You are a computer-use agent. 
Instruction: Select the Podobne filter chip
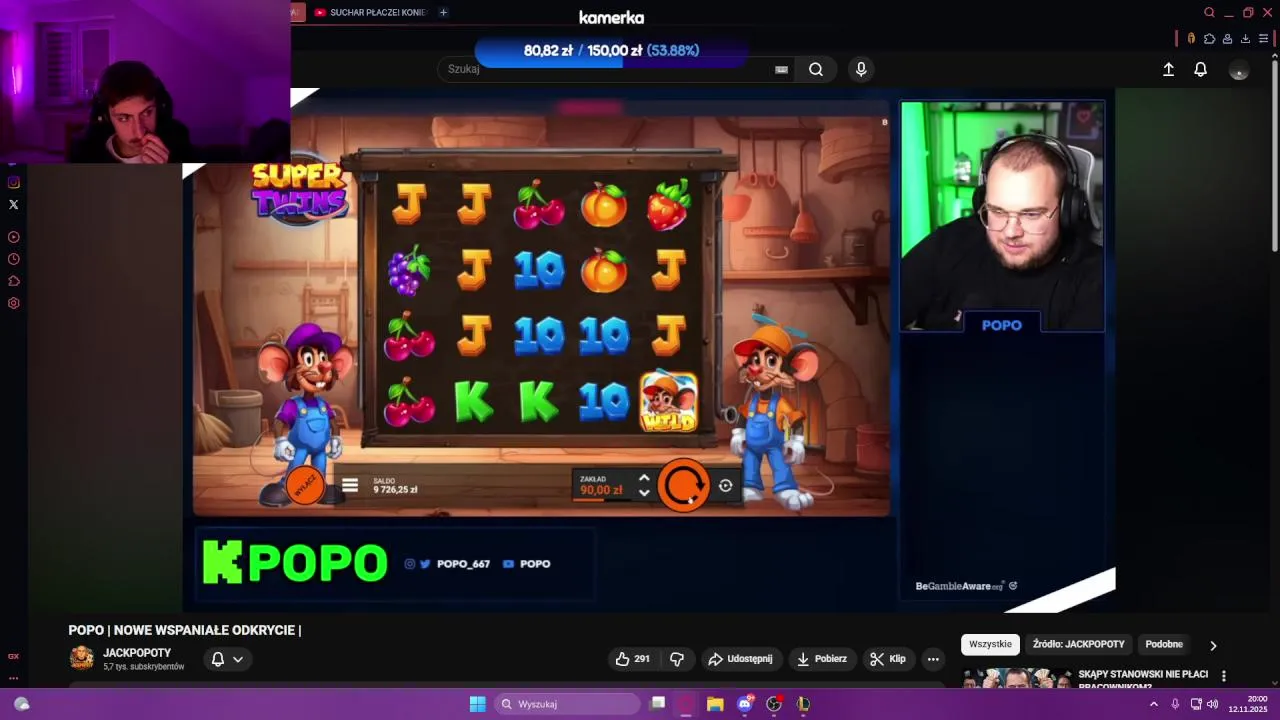[x=1164, y=644]
